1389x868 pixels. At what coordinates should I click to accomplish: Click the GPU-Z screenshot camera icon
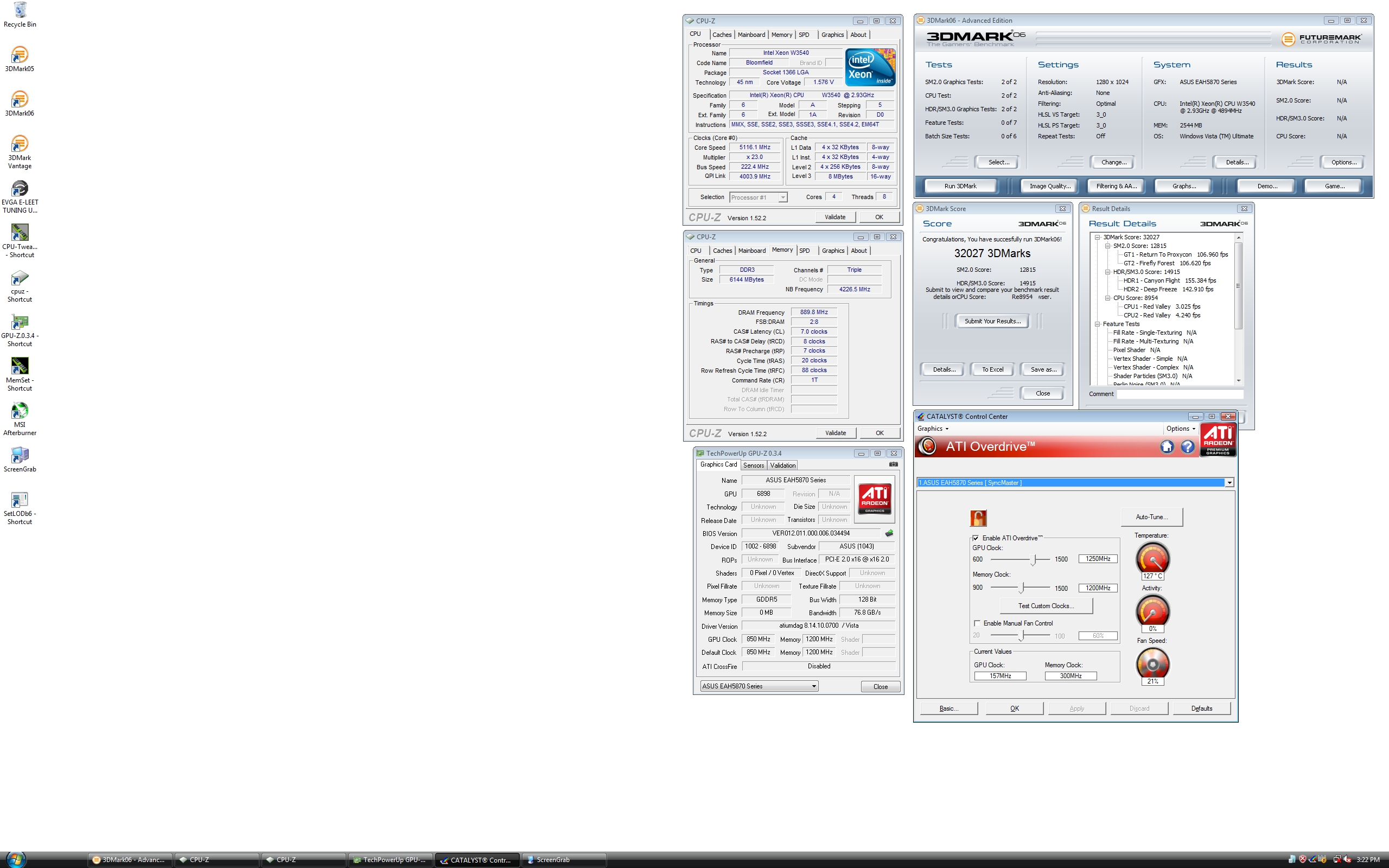coord(893,464)
